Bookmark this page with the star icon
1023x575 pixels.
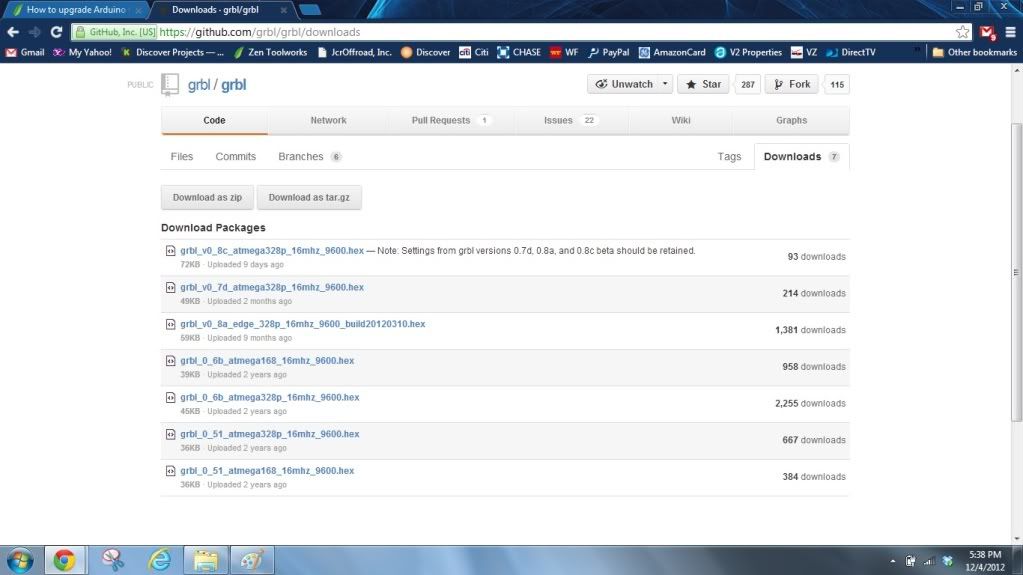[x=962, y=32]
